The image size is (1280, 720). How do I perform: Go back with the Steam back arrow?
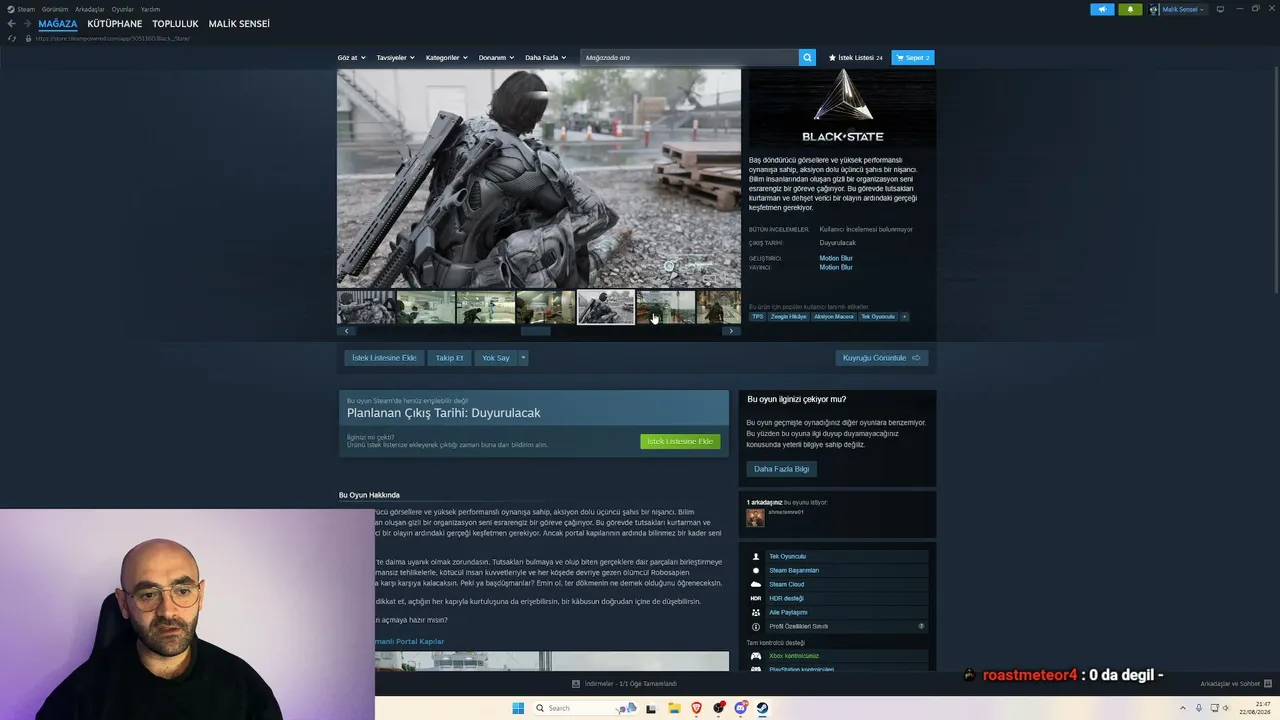click(12, 24)
